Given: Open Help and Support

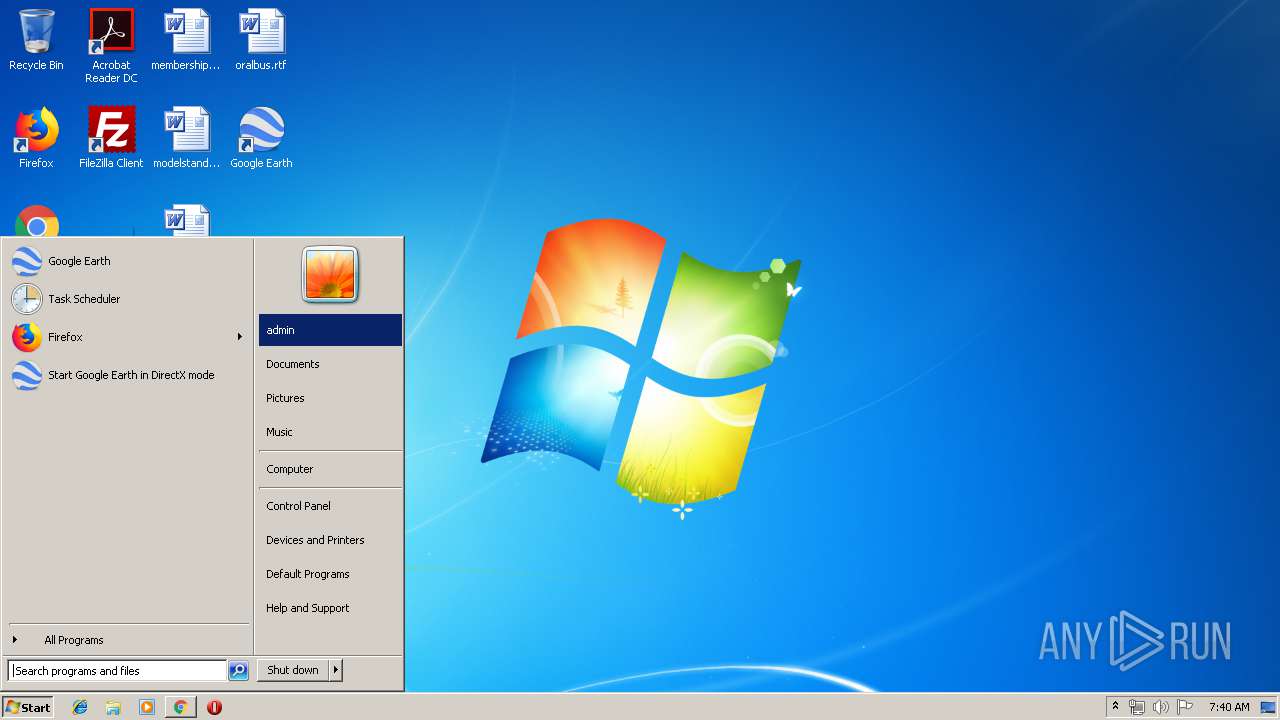Looking at the screenshot, I should (330, 608).
